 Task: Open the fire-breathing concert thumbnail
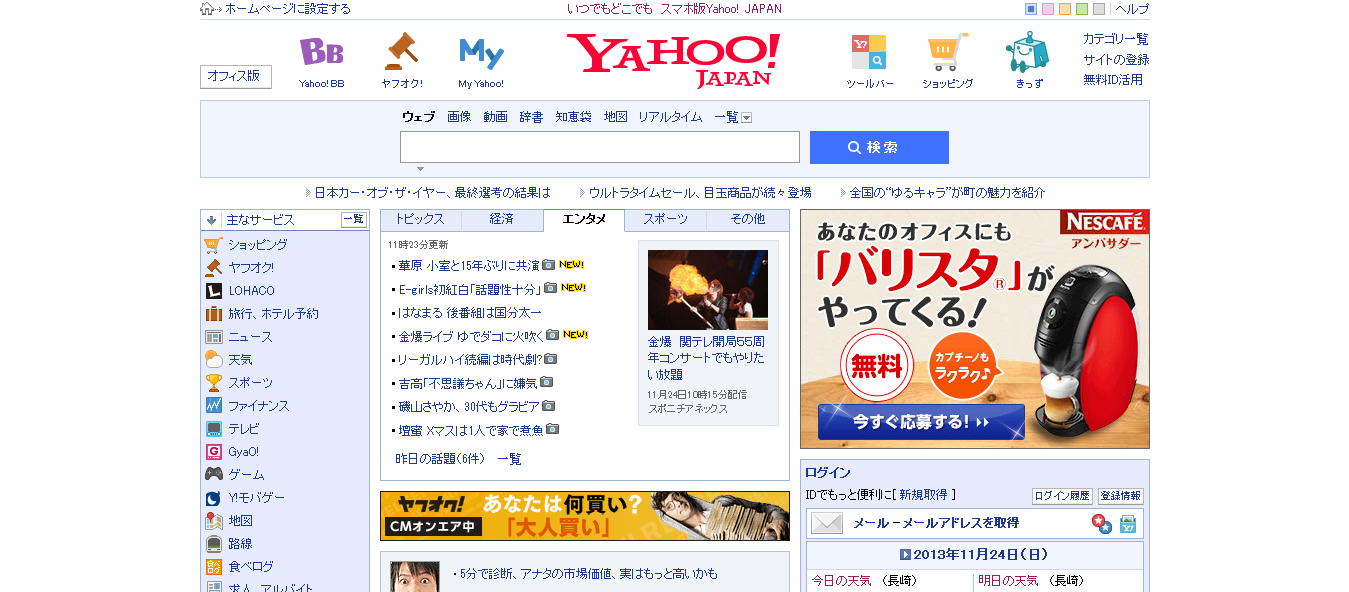708,290
